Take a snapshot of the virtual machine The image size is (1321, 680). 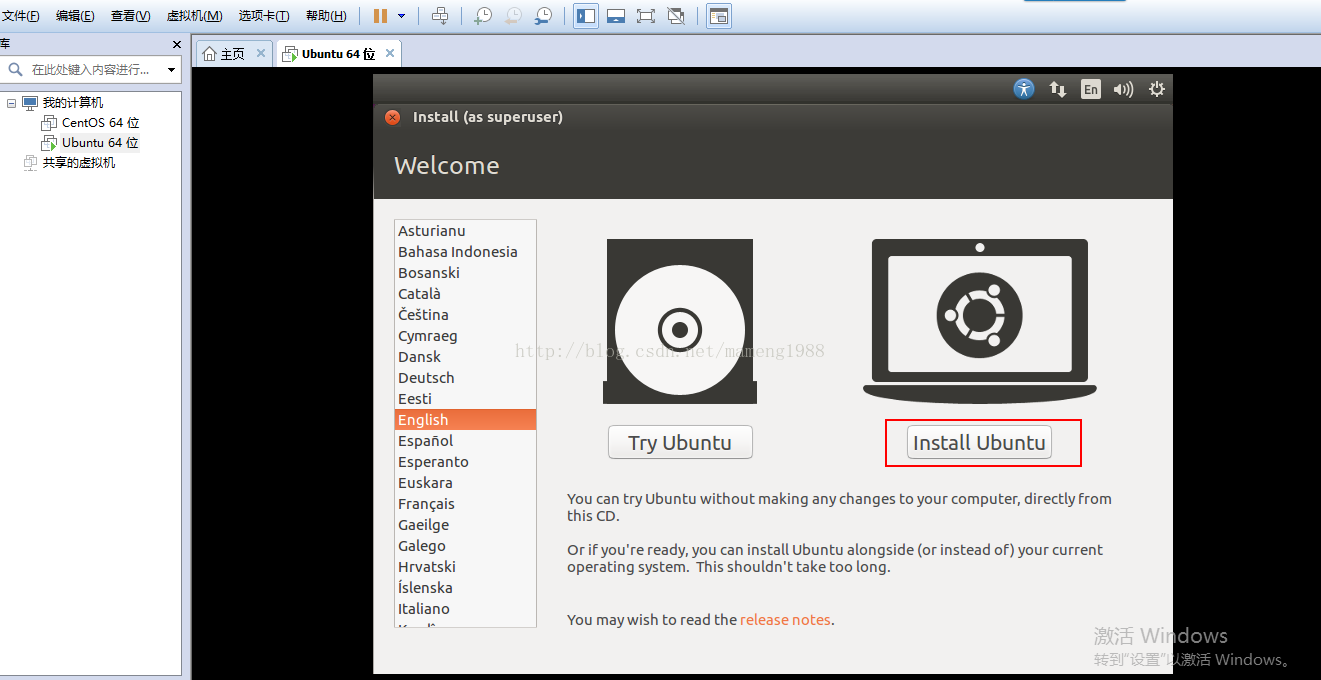click(483, 16)
